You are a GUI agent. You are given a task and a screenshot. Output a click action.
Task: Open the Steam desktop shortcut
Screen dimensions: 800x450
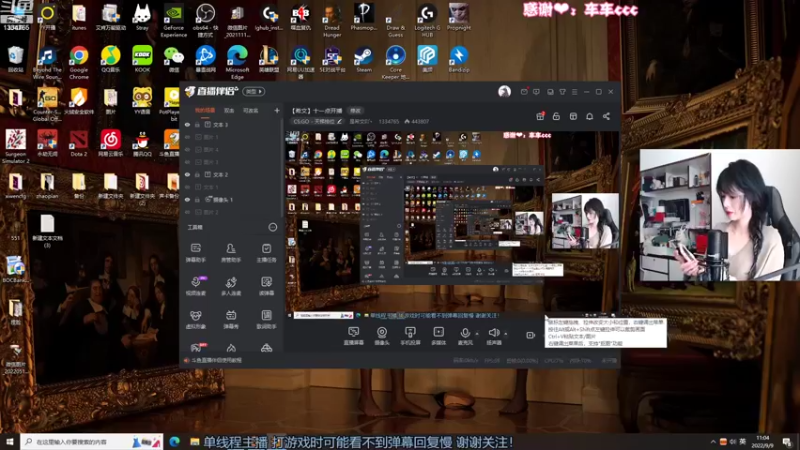coord(364,59)
